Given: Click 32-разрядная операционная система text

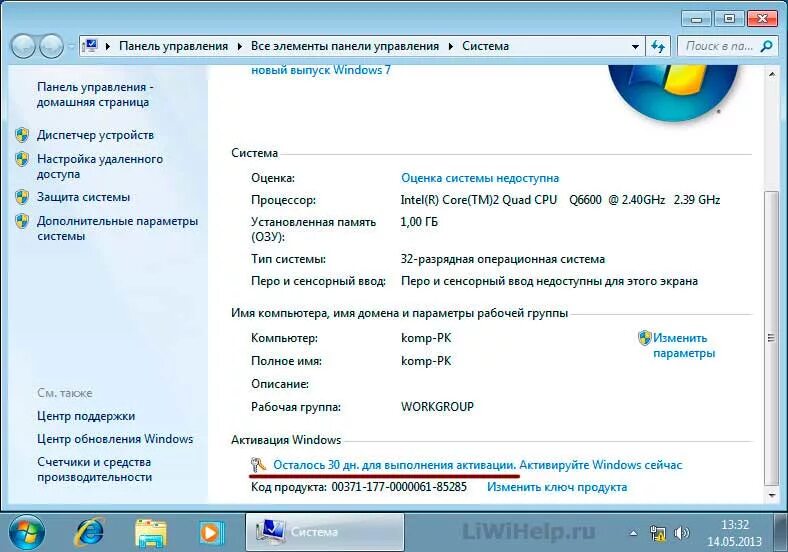Looking at the screenshot, I should point(503,259).
